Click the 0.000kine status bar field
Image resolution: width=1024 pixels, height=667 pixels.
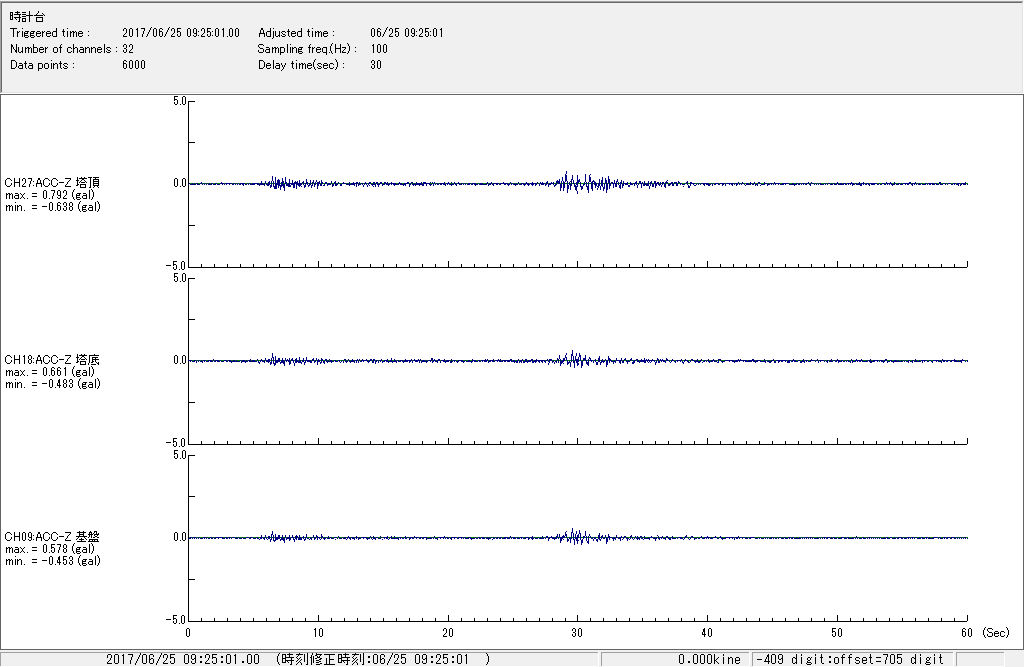pyautogui.click(x=708, y=659)
